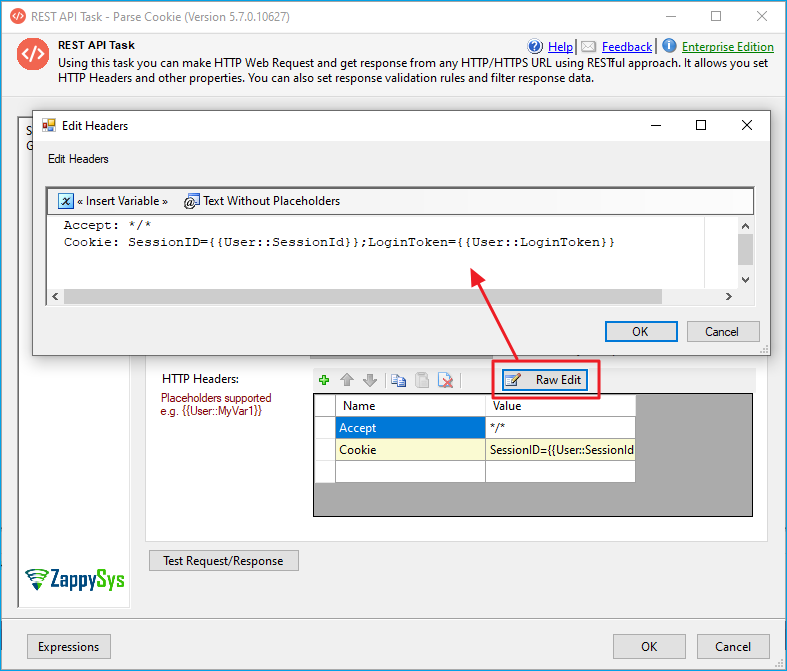Viewport: 787px width, 671px height.
Task: Click the blue Help question mark icon
Action: (x=535, y=47)
